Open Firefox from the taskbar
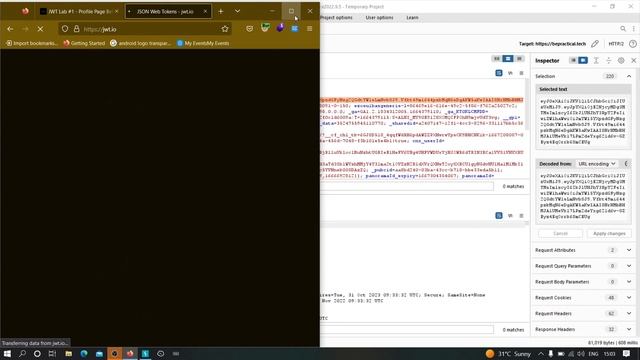 click(130, 353)
